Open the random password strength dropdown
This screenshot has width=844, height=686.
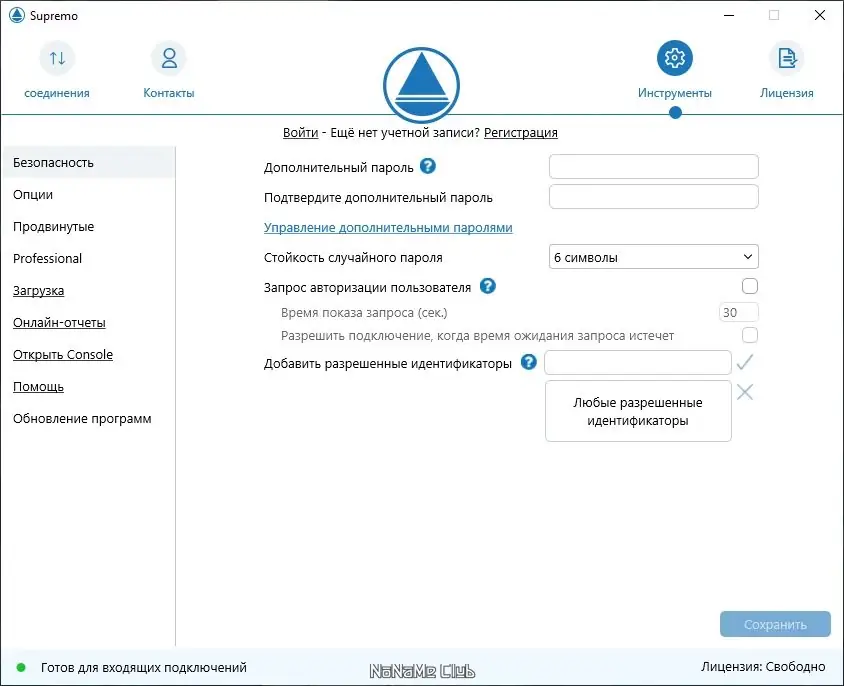point(653,257)
